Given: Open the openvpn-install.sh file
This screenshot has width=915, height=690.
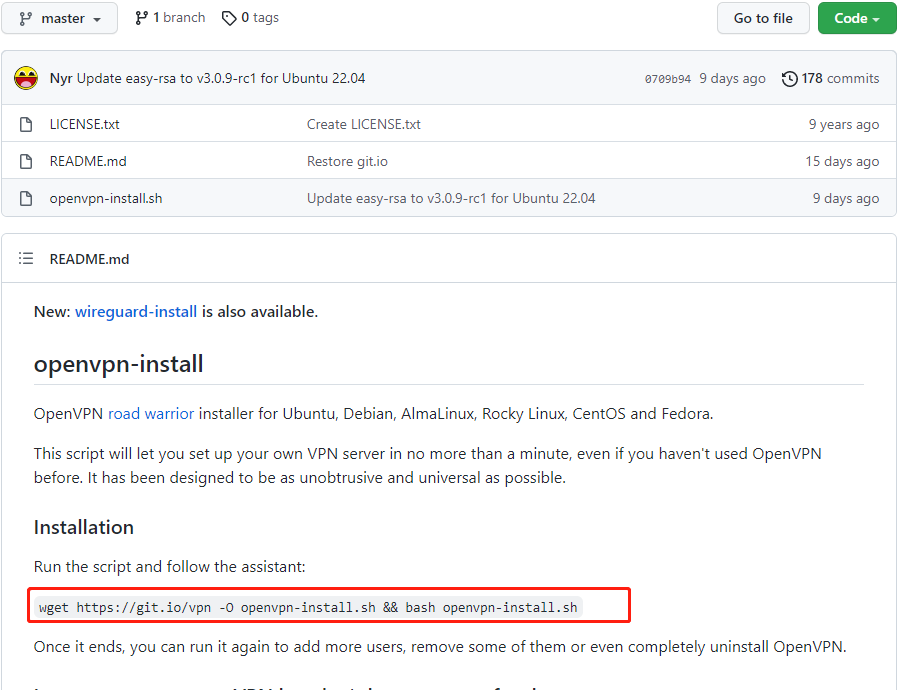Looking at the screenshot, I should coord(105,199).
